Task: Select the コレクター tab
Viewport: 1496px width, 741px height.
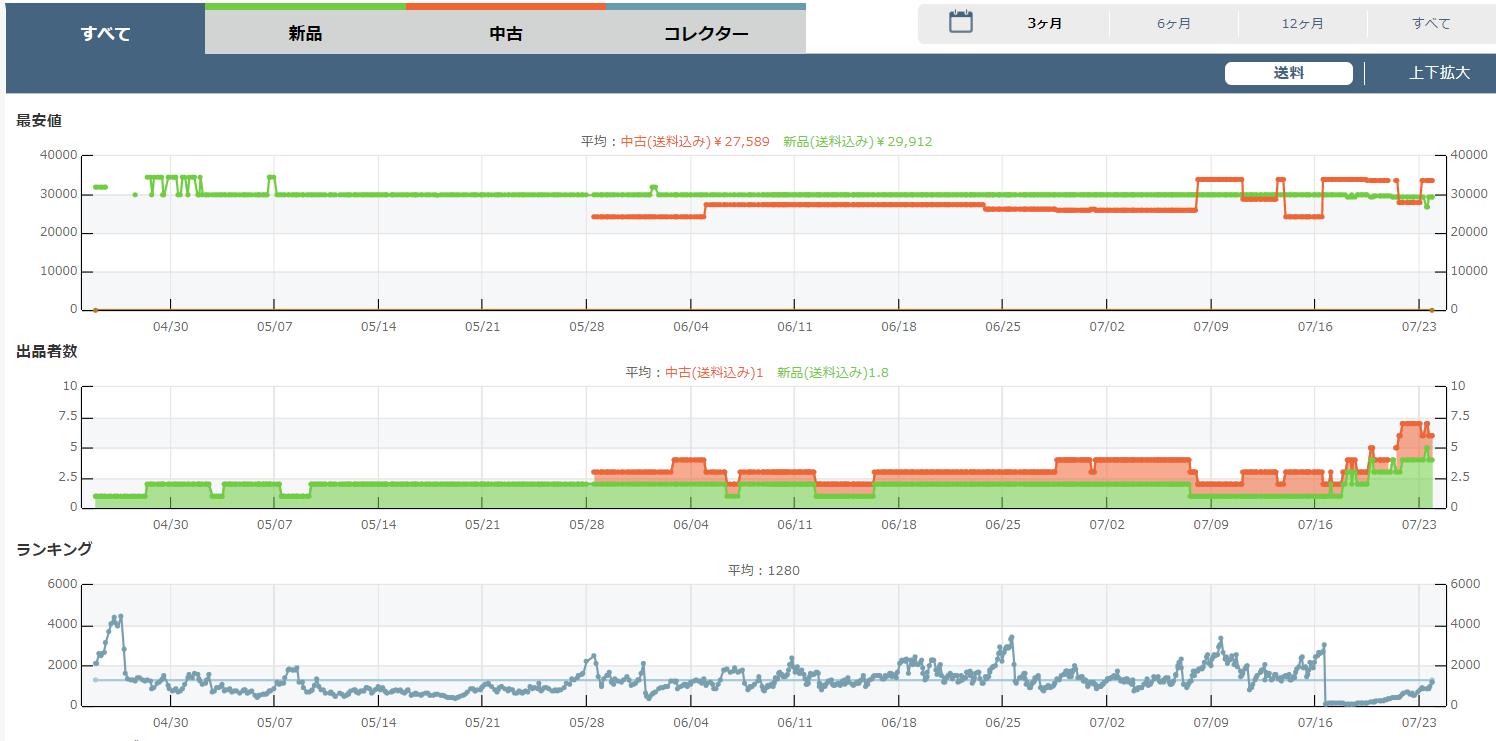Action: [705, 34]
